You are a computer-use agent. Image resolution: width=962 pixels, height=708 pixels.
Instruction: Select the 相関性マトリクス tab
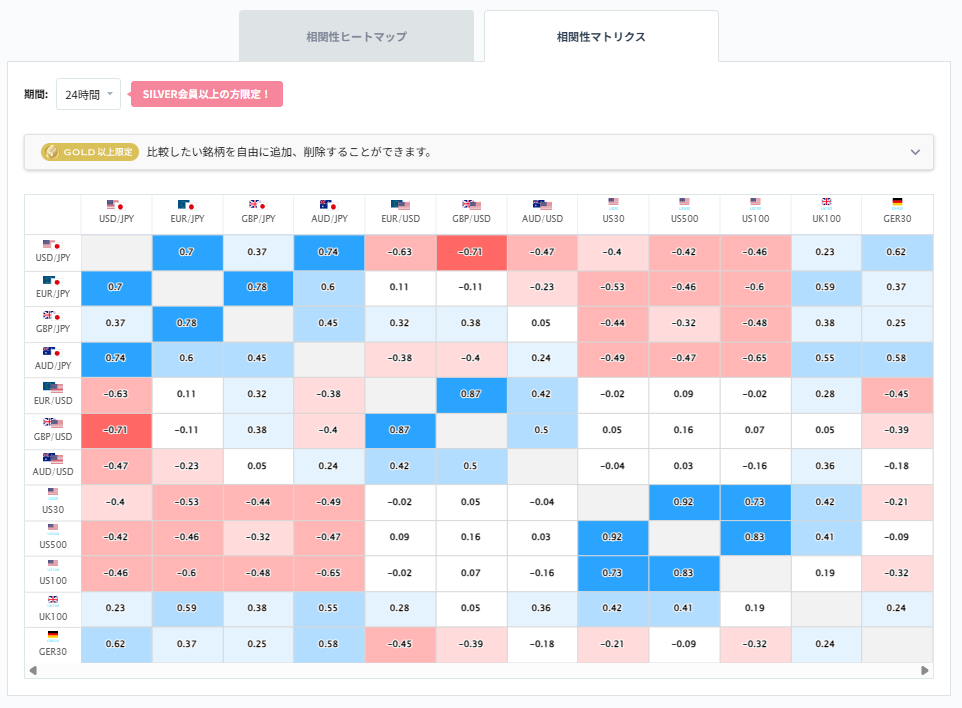[600, 34]
